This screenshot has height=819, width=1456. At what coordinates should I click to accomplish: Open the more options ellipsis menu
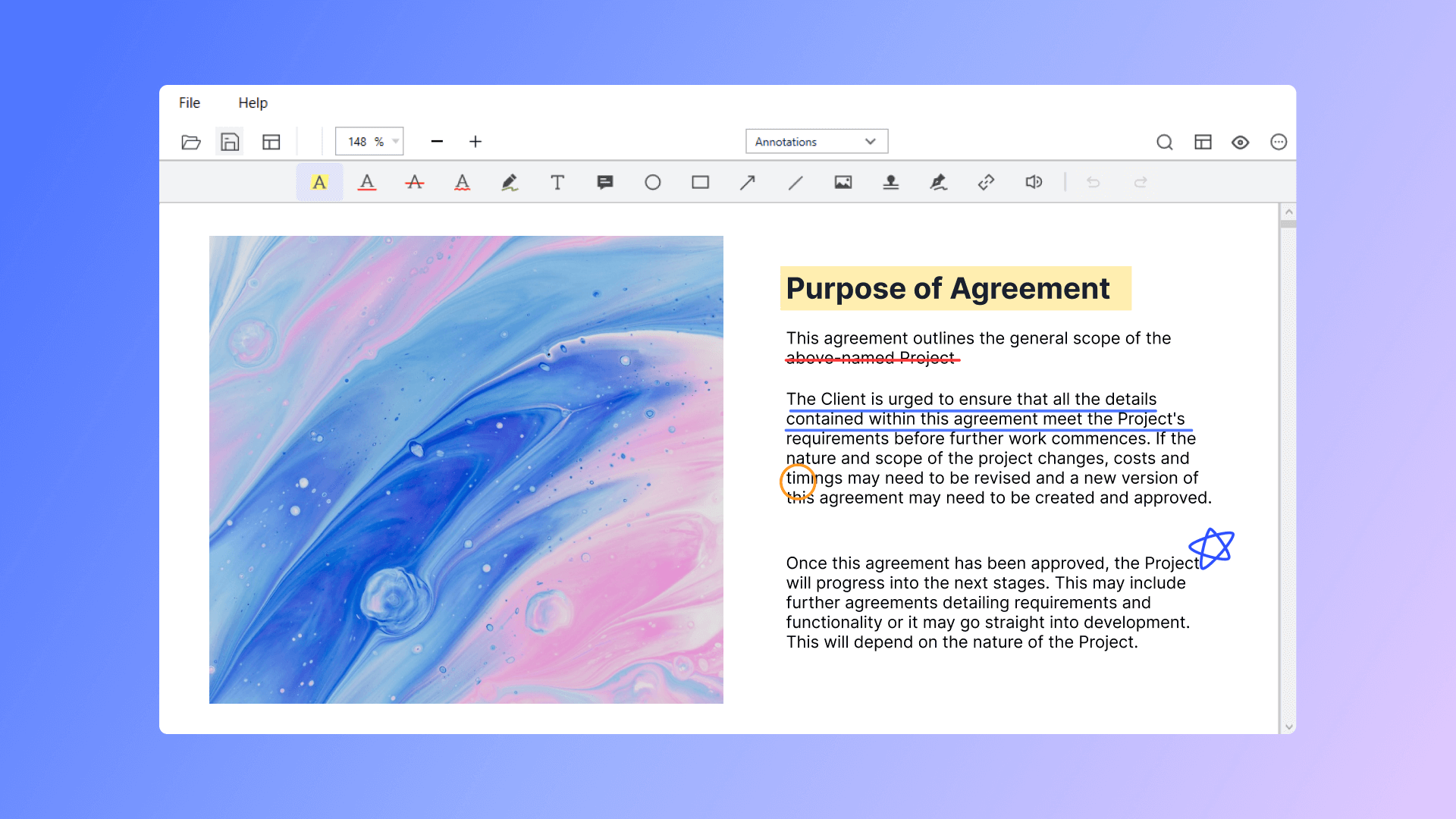point(1279,142)
